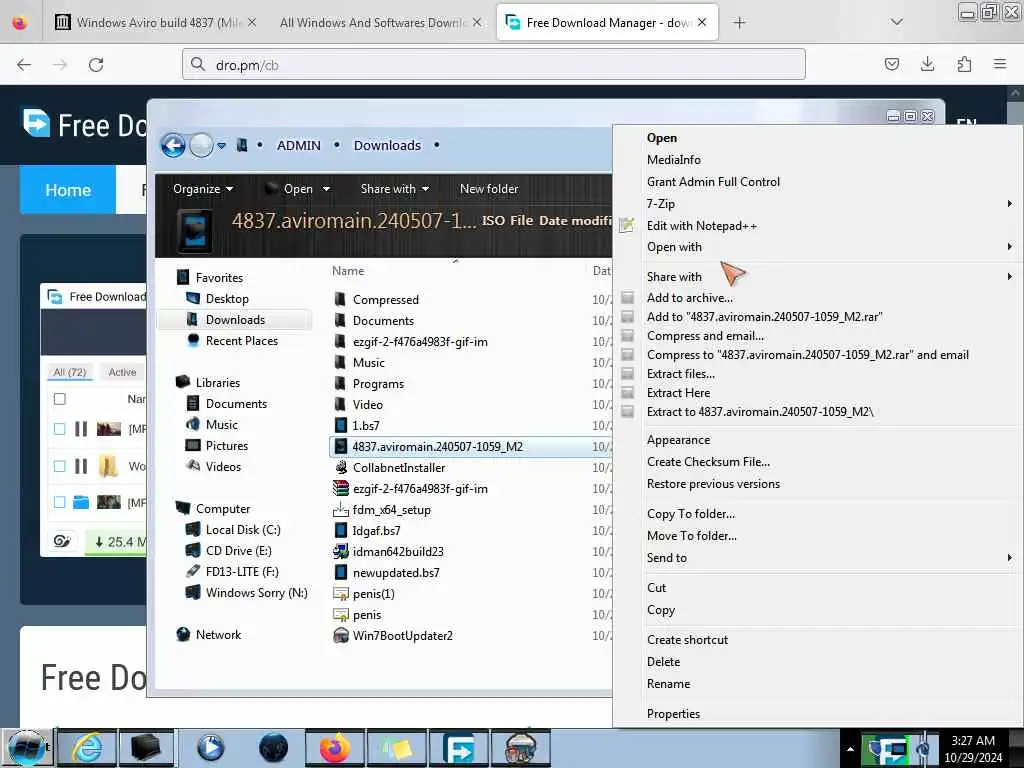Click ADMIN in the breadcrumb path
The image size is (1024, 768).
coord(298,145)
